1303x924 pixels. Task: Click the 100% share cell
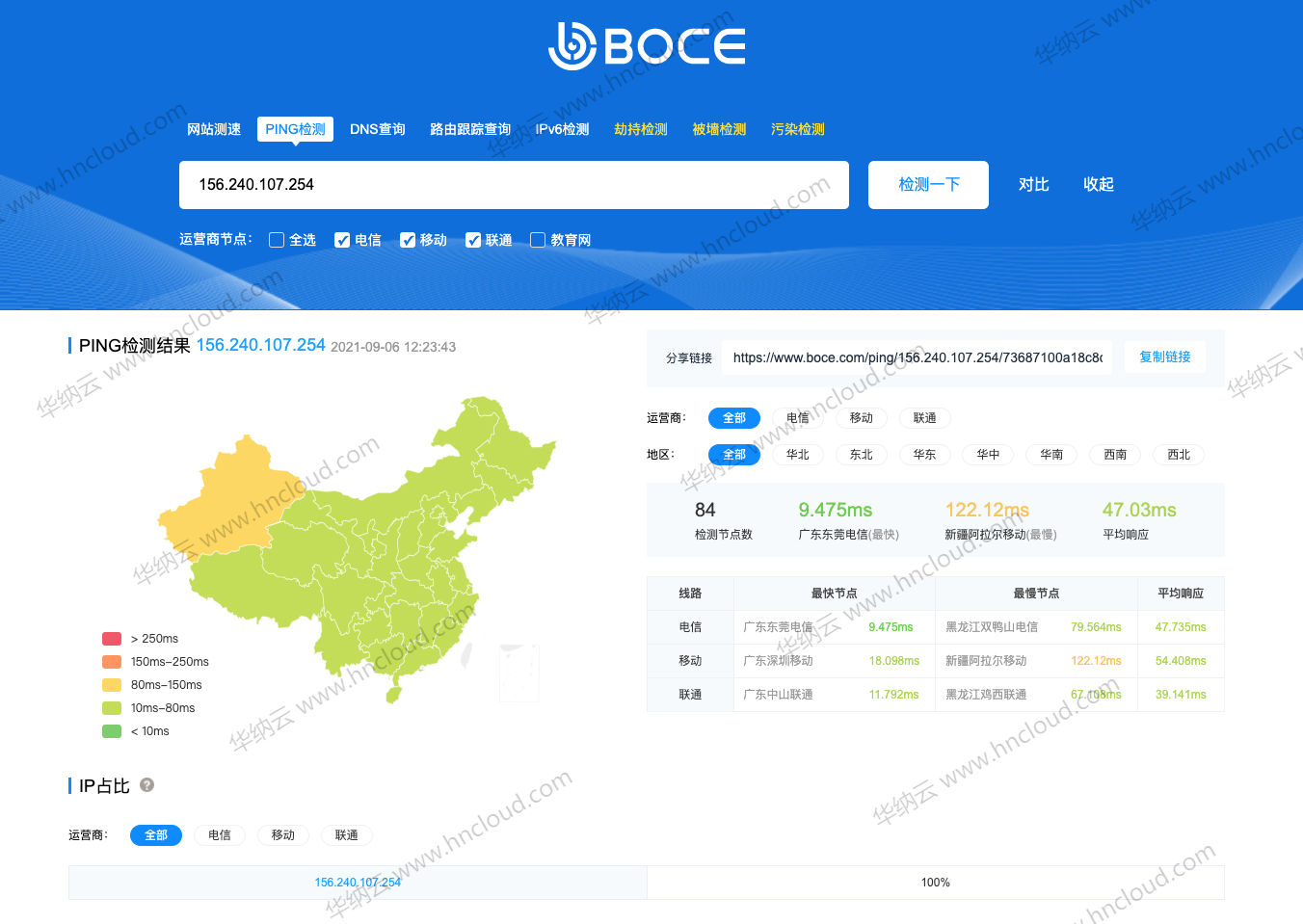tap(936, 883)
